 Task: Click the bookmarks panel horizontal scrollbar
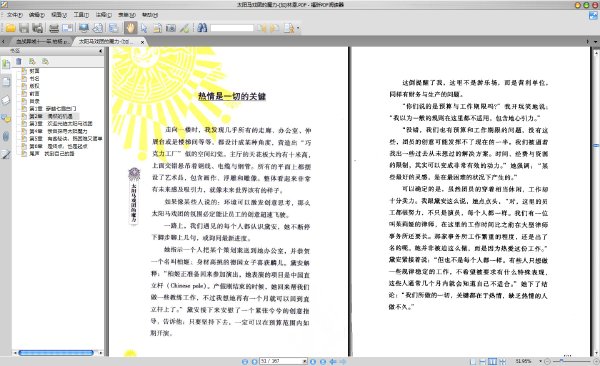coord(56,353)
